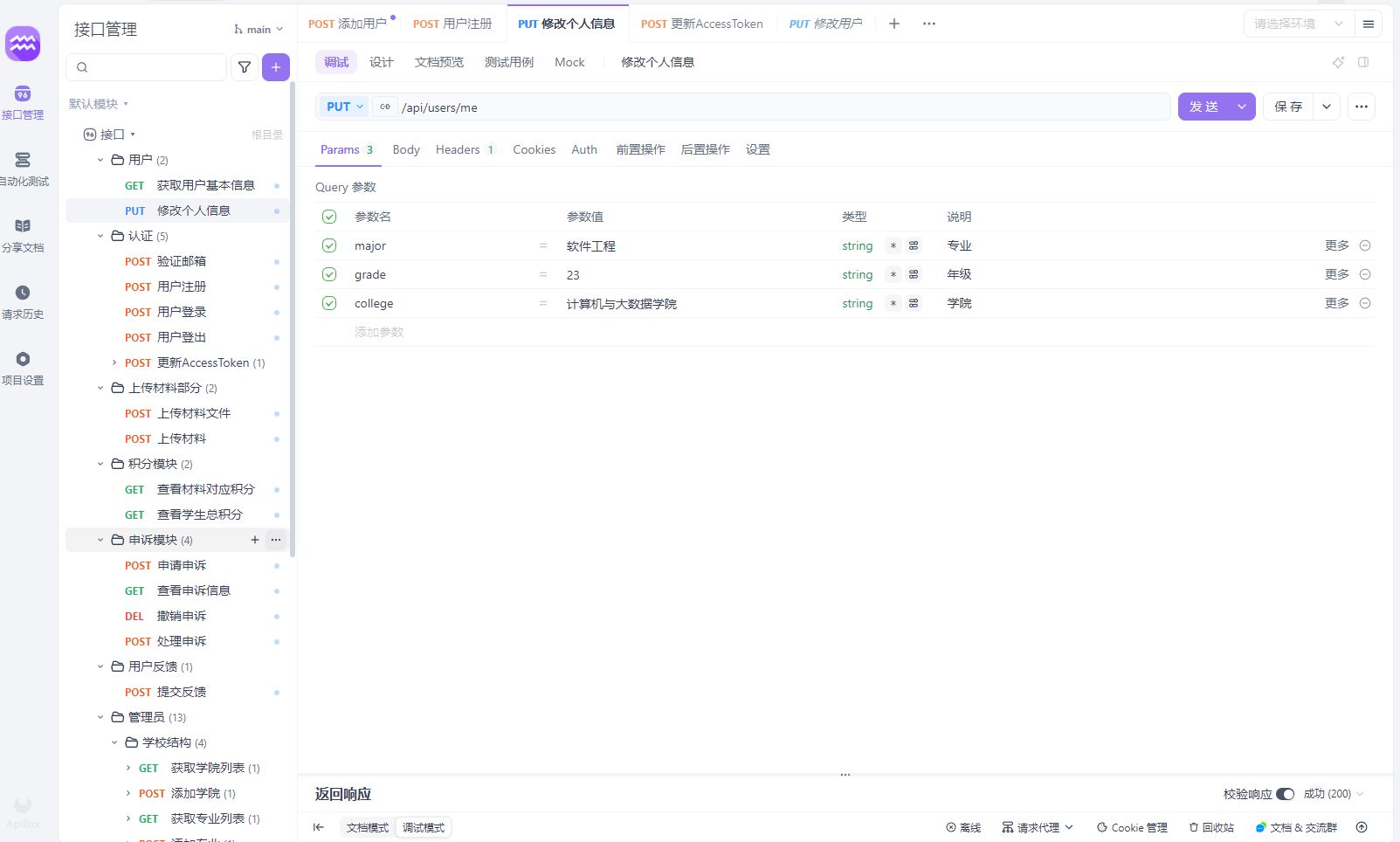Screen dimensions: 1400x842
Task: Click the dynamic value icon in major row
Action: [x=914, y=245]
